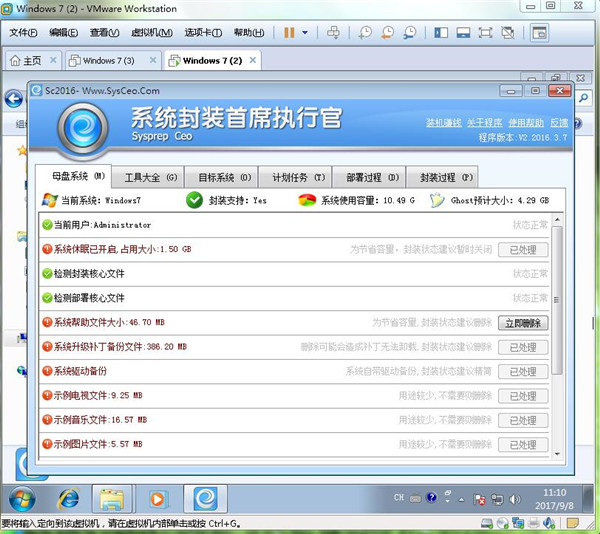The width and height of the screenshot is (600, 534).
Task: Click 立即删除 for system help files
Action: (x=523, y=323)
